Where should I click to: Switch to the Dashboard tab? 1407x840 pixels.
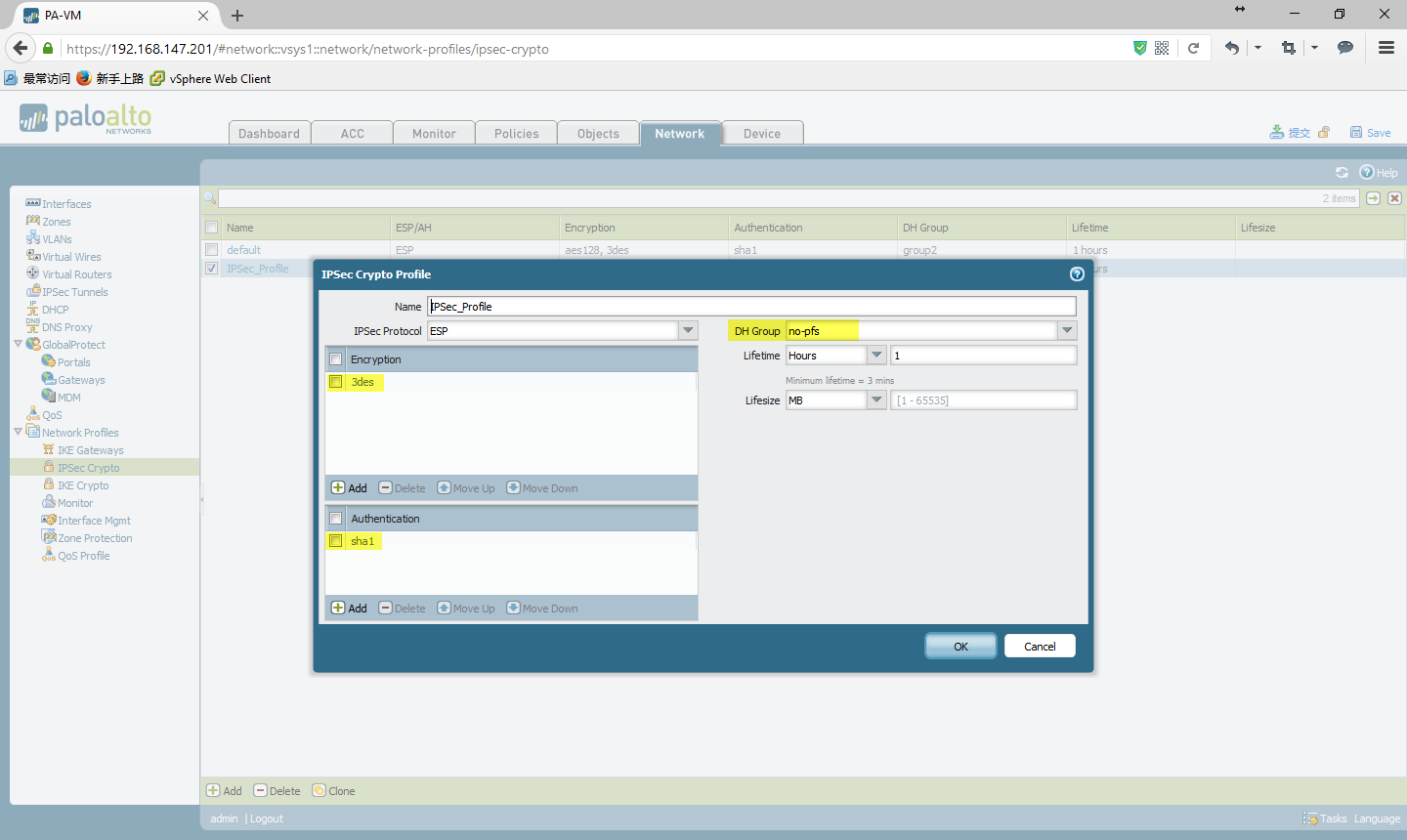point(270,133)
